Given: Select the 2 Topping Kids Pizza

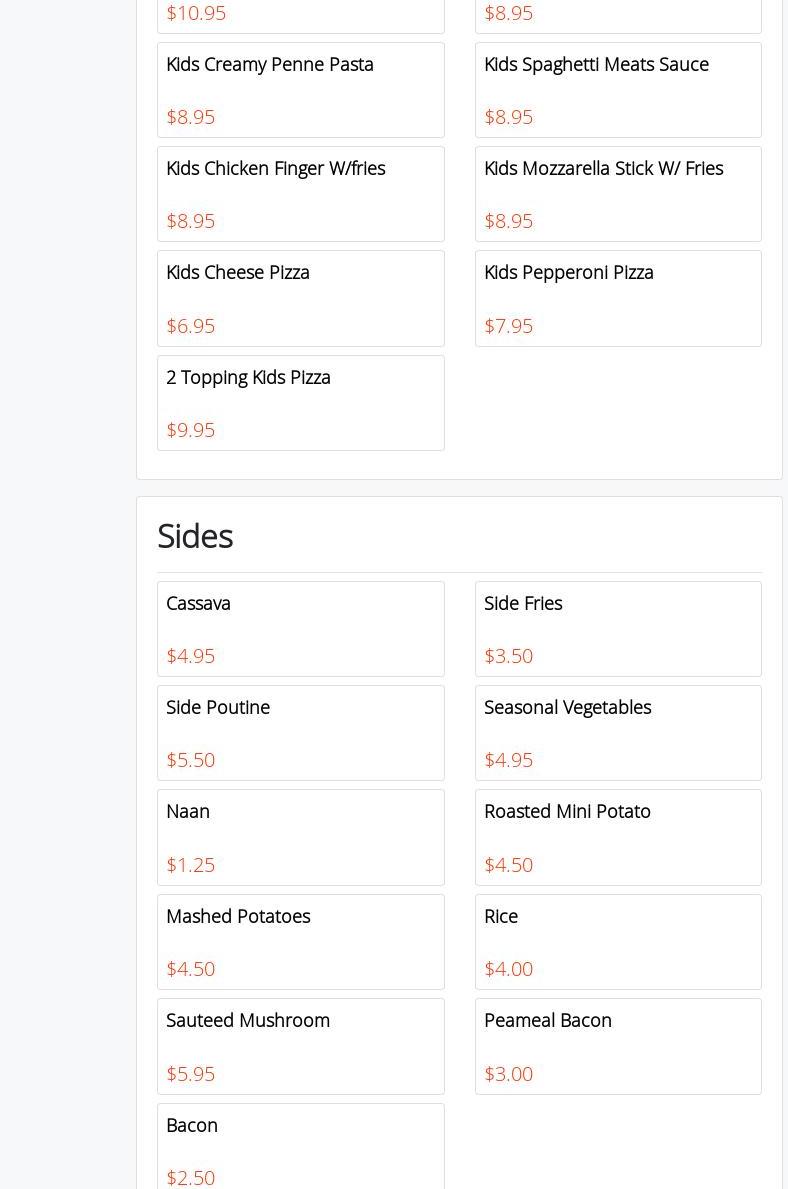Looking at the screenshot, I should pos(300,403).
